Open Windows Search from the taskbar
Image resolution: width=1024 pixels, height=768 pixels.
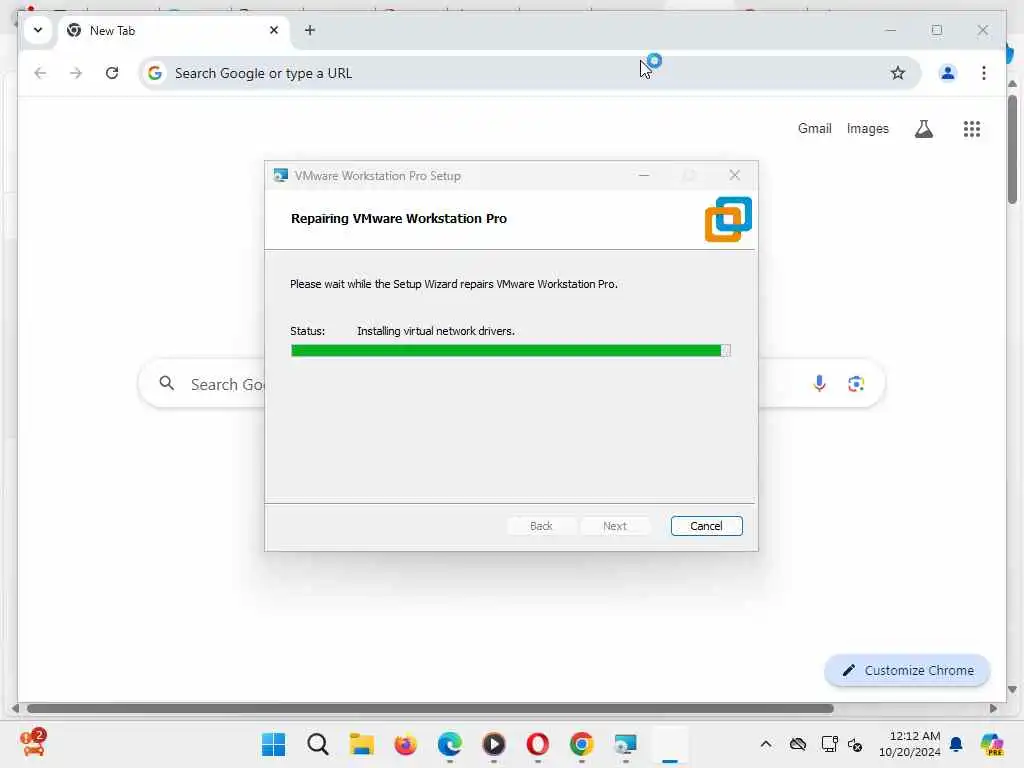(x=317, y=744)
